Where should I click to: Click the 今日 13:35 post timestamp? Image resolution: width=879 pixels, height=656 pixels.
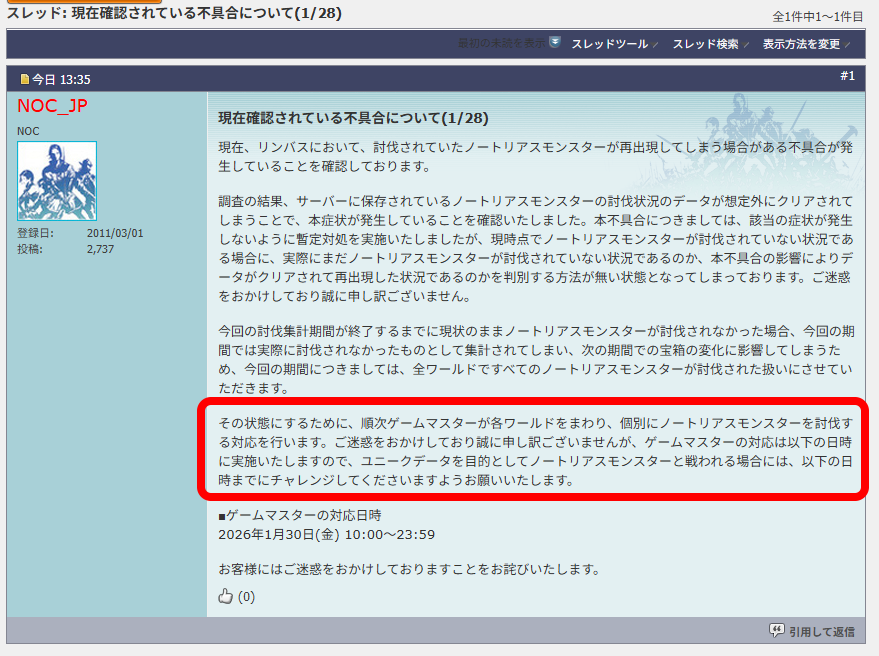point(62,79)
